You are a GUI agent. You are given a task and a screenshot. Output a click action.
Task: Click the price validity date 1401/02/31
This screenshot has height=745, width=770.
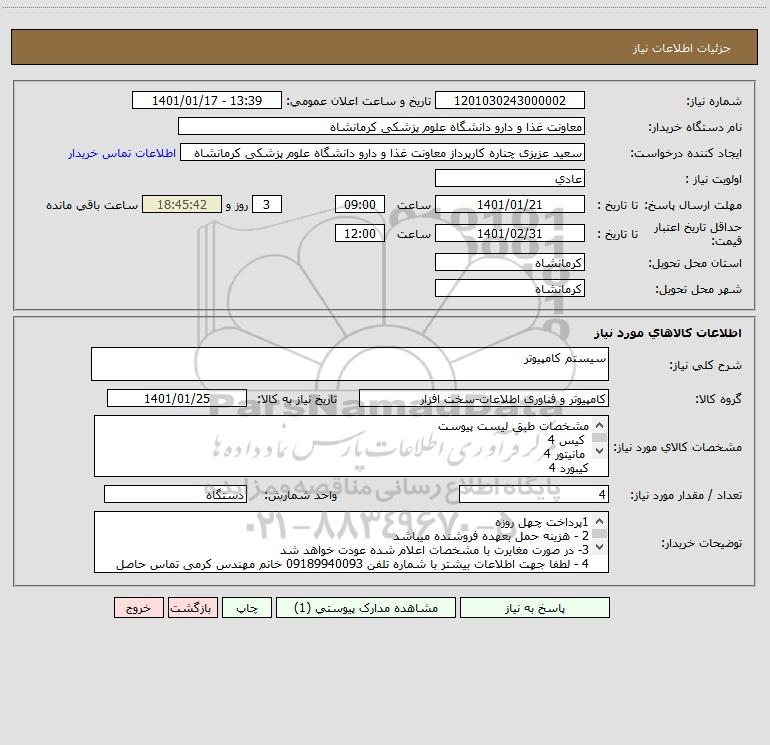[x=510, y=233]
